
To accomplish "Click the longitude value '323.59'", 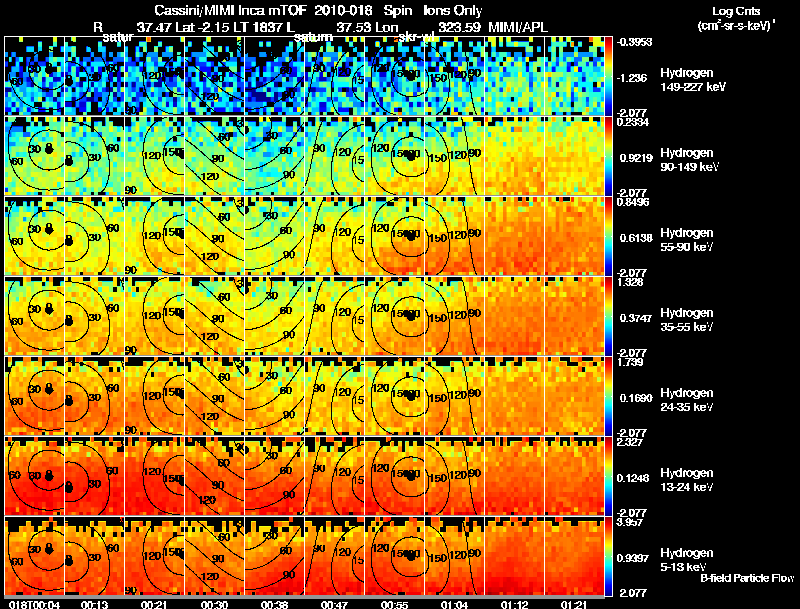I will pos(459,27).
